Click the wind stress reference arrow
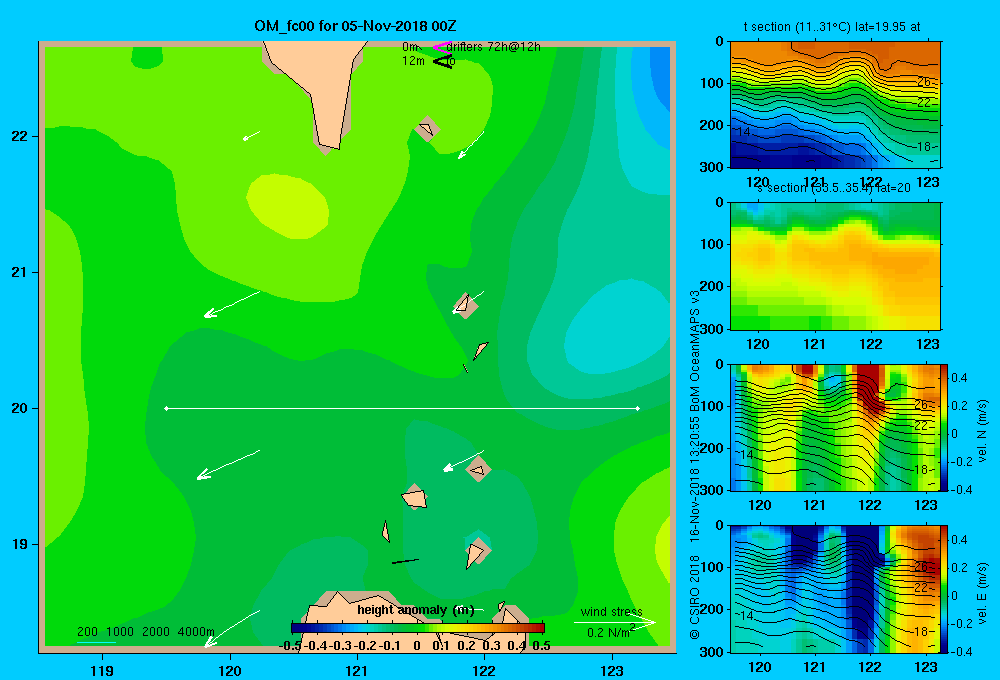1000x680 pixels. (614, 622)
